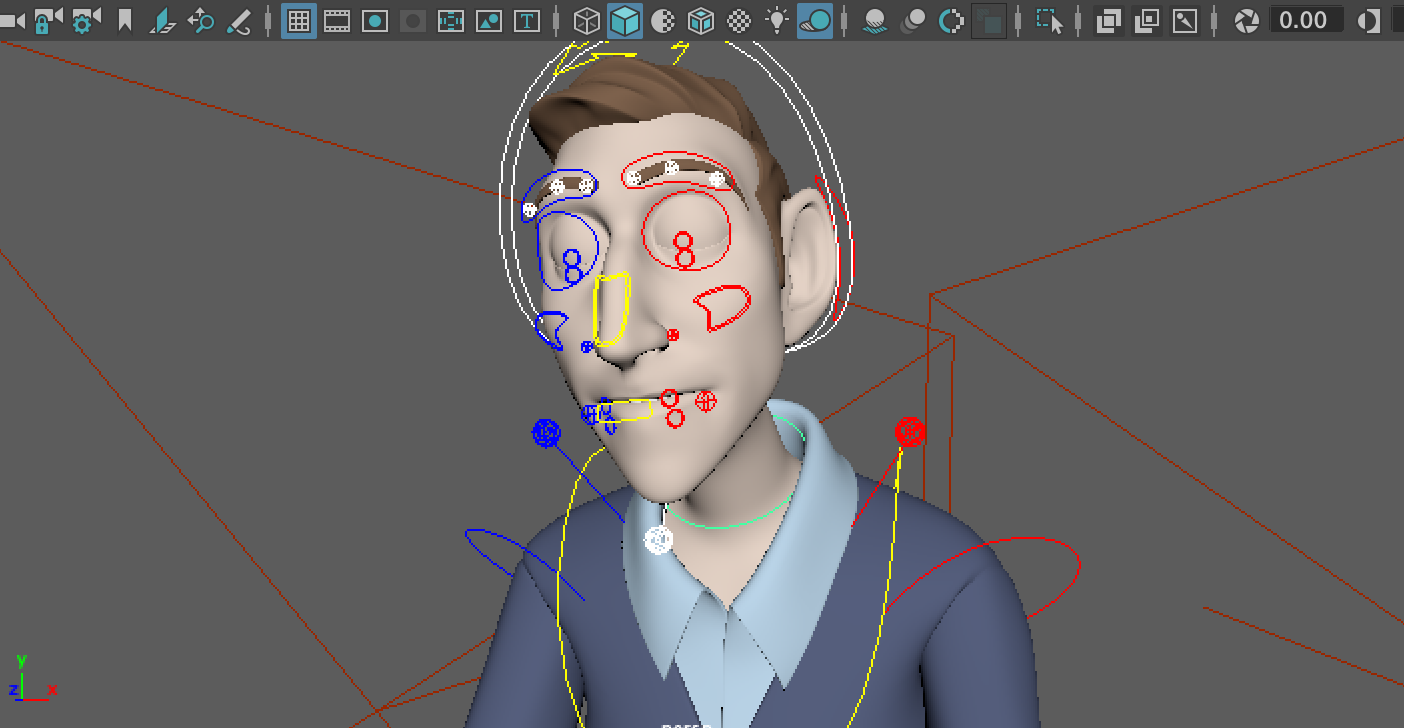Enable the 2D Pan/Zoom tool icon
The height and width of the screenshot is (728, 1404).
pos(201,20)
